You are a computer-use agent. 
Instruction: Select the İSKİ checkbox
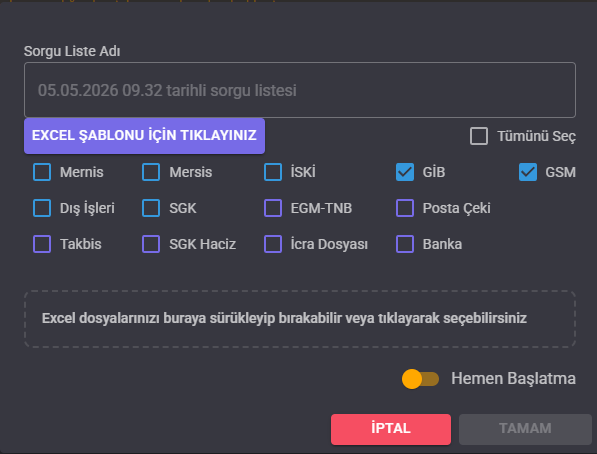(273, 172)
